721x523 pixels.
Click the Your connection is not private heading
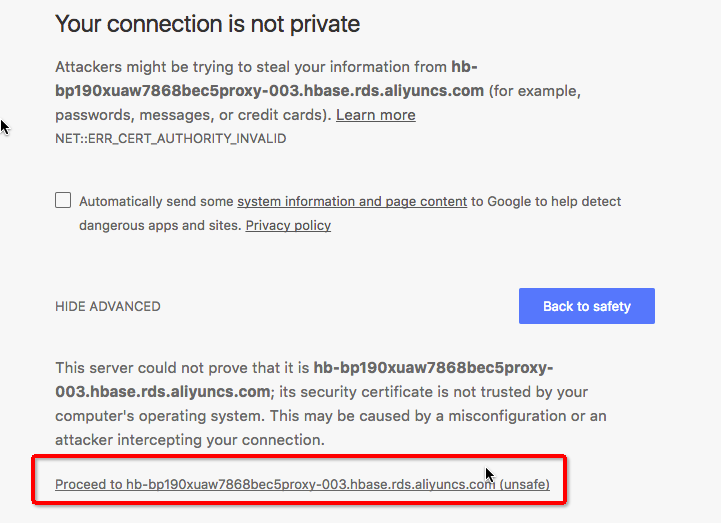pos(207,24)
